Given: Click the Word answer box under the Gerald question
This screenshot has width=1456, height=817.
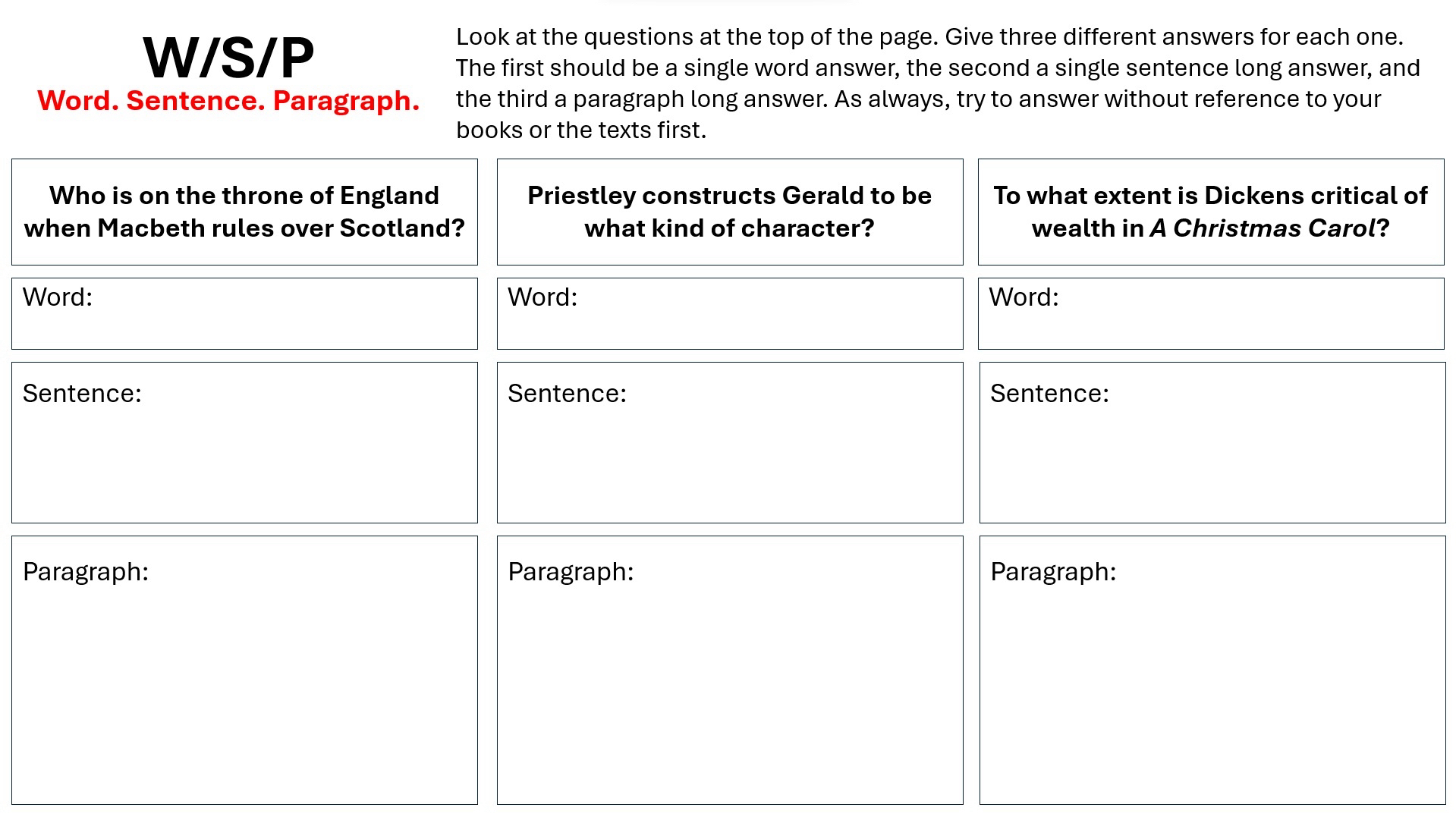Looking at the screenshot, I should click(730, 322).
